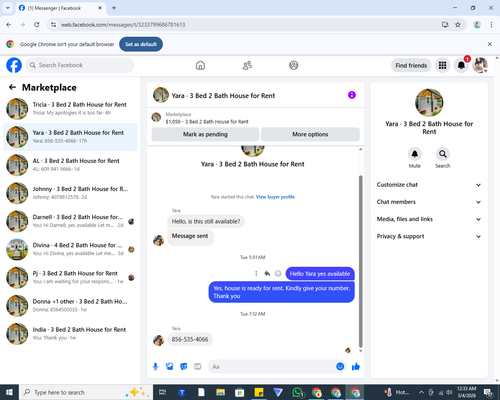500x400 pixels.
Task: Open View buyer profile link
Action: click(x=275, y=197)
